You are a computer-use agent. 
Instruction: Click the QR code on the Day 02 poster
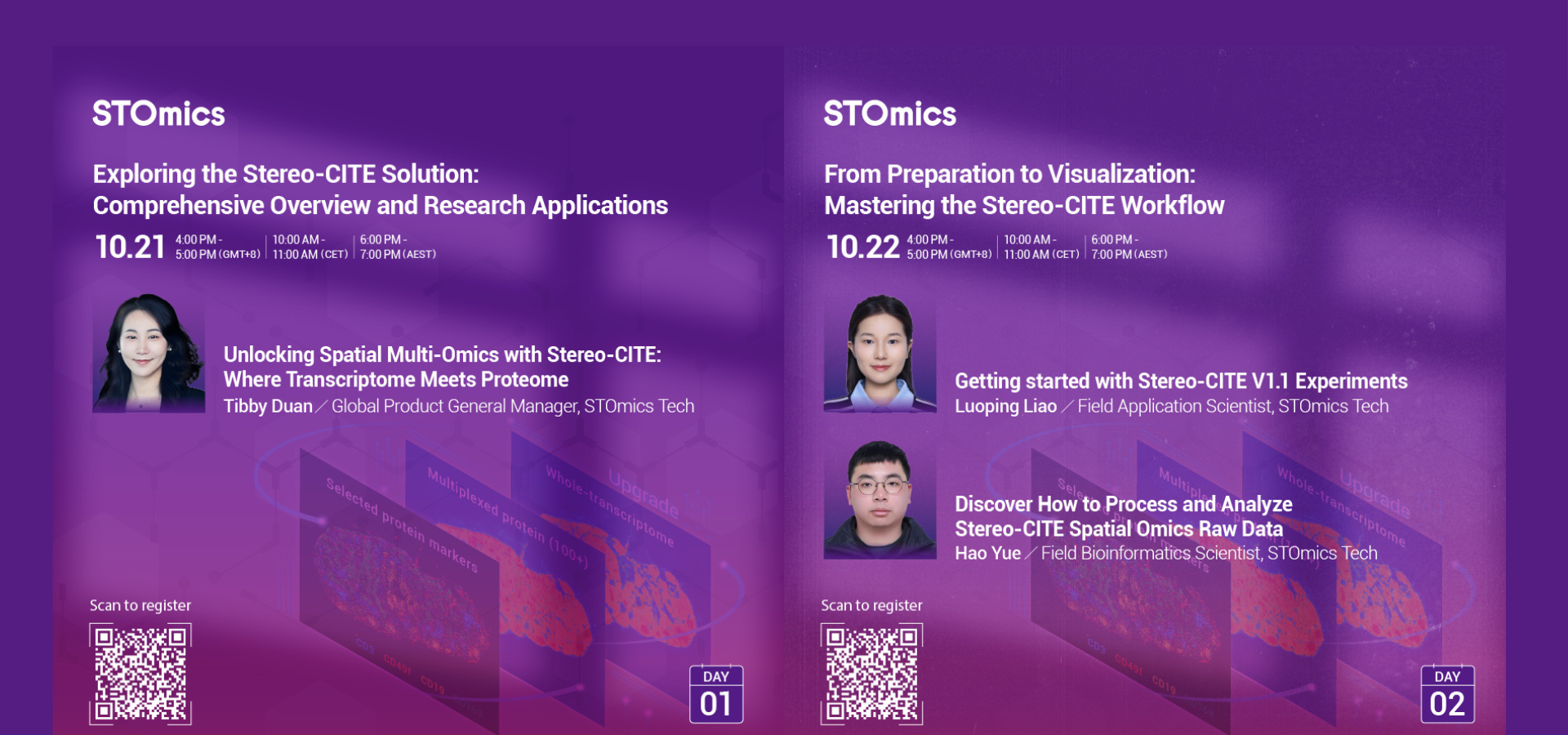click(x=871, y=674)
